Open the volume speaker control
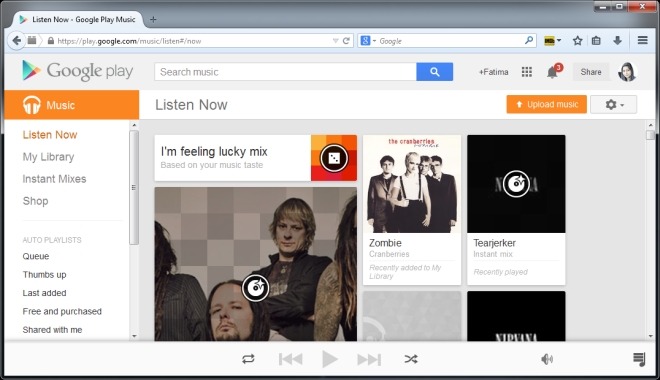Image resolution: width=660 pixels, height=380 pixels. [547, 359]
